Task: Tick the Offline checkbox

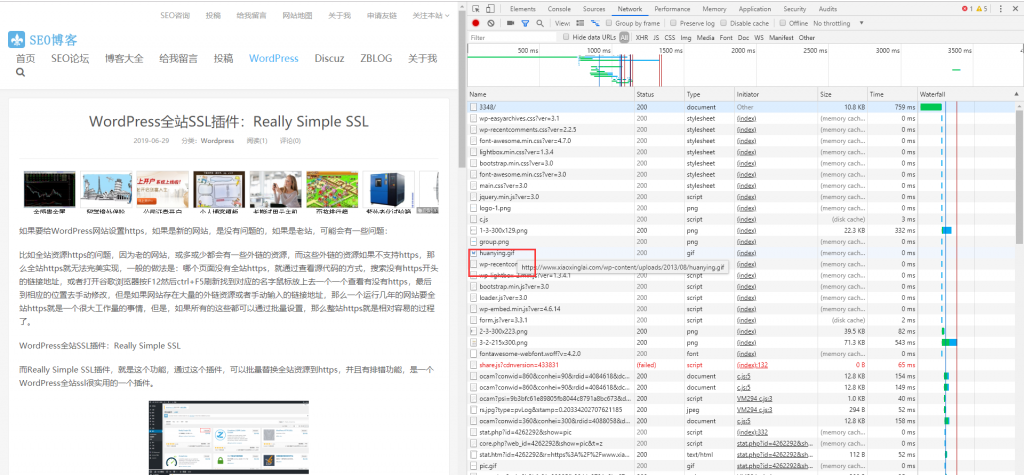Action: pyautogui.click(x=783, y=23)
